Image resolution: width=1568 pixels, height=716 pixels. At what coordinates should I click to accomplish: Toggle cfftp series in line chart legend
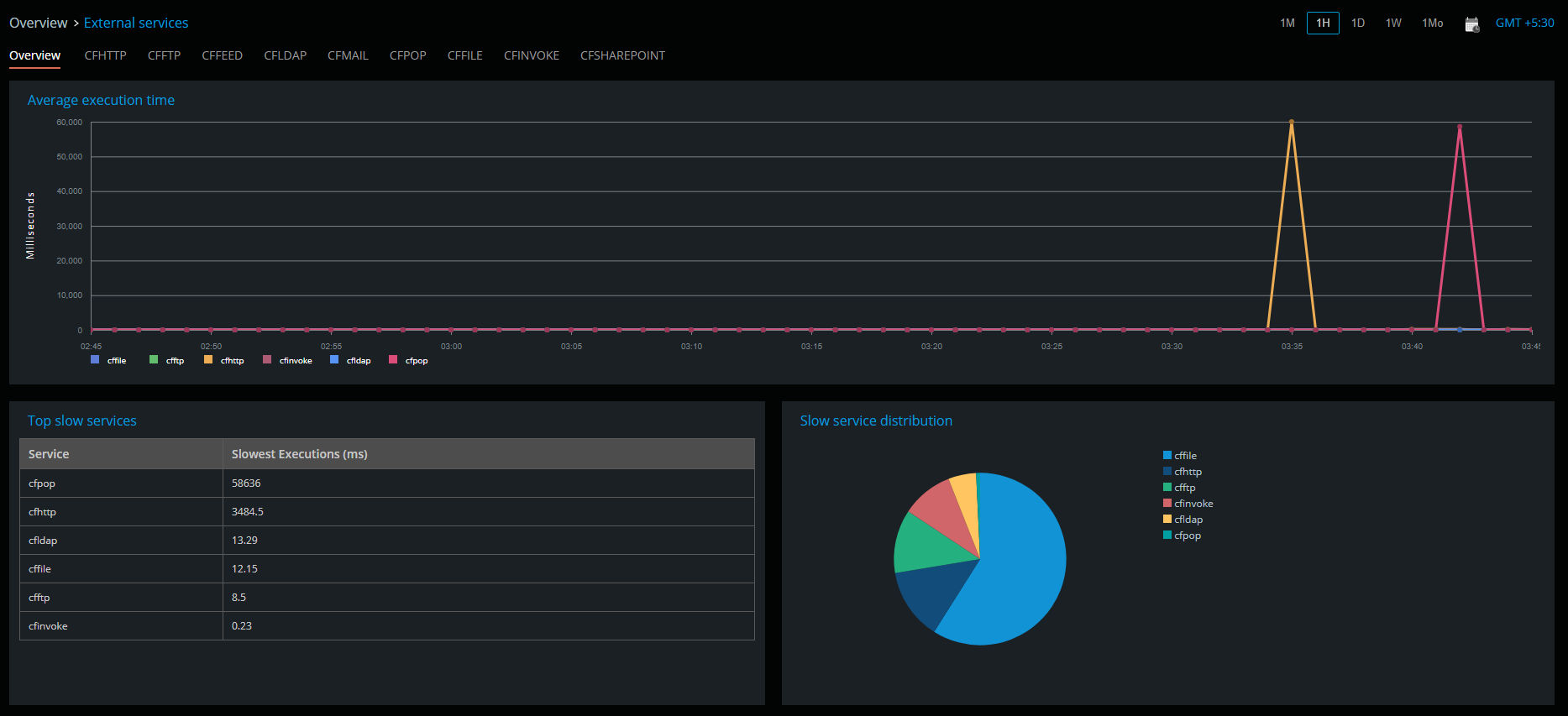(166, 360)
